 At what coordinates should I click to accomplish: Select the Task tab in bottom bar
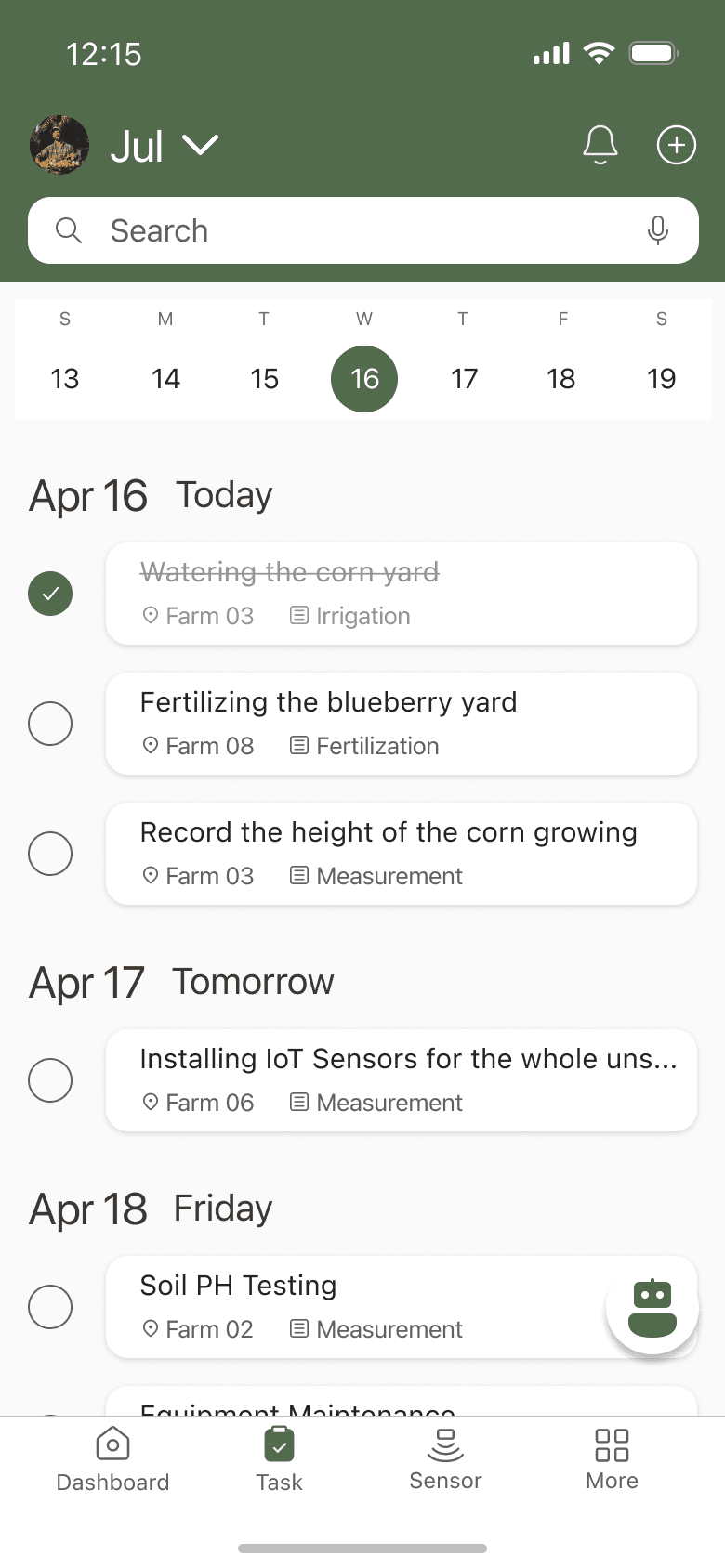[279, 1458]
